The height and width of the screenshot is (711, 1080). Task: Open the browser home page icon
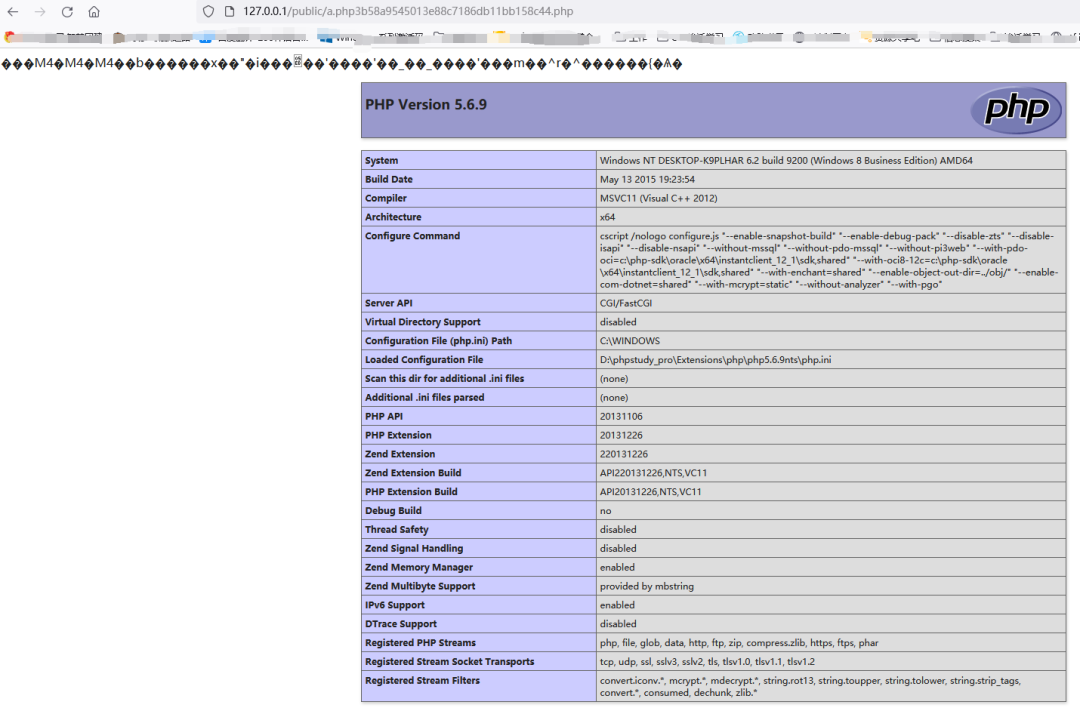point(94,12)
